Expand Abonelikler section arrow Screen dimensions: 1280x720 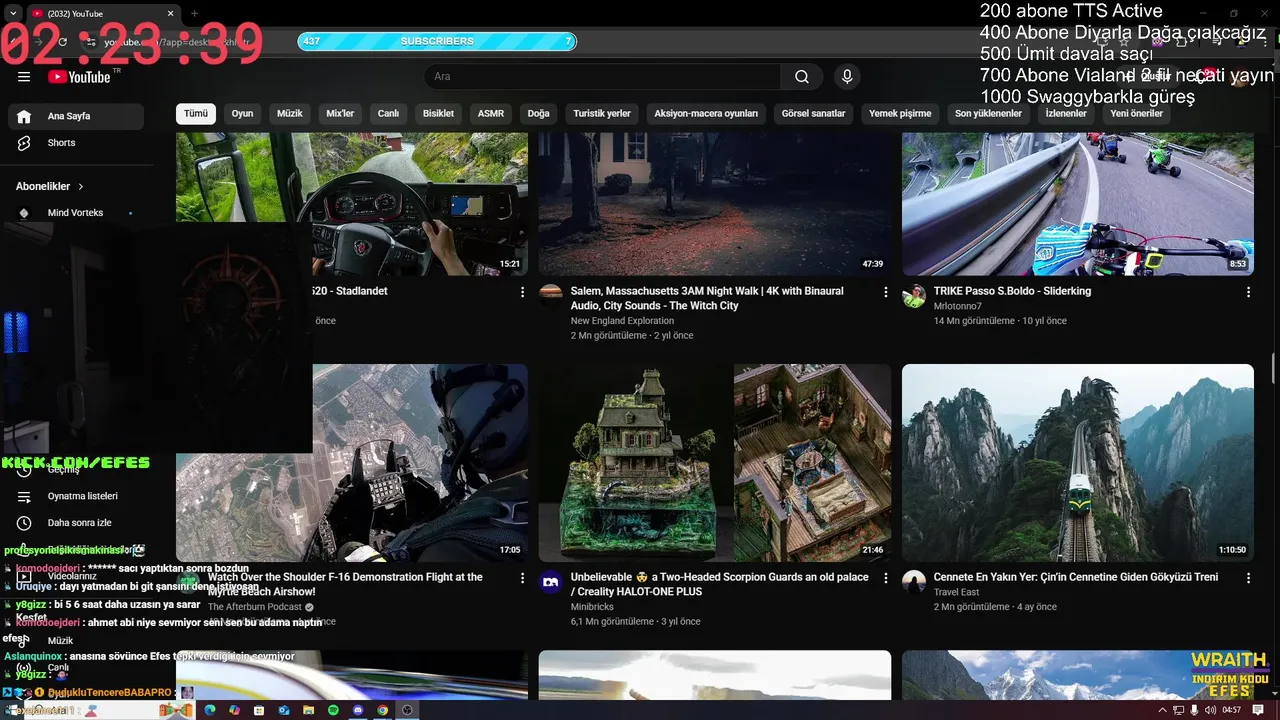tap(81, 187)
